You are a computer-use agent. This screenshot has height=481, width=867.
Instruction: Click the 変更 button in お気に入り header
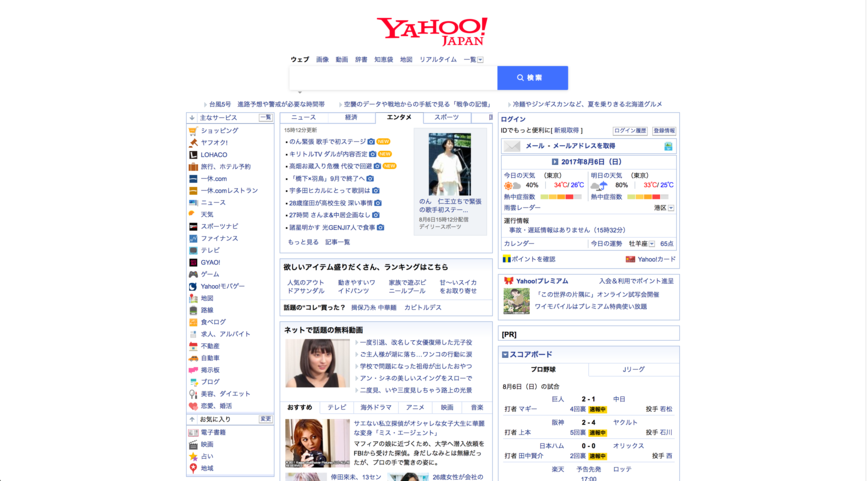point(266,419)
